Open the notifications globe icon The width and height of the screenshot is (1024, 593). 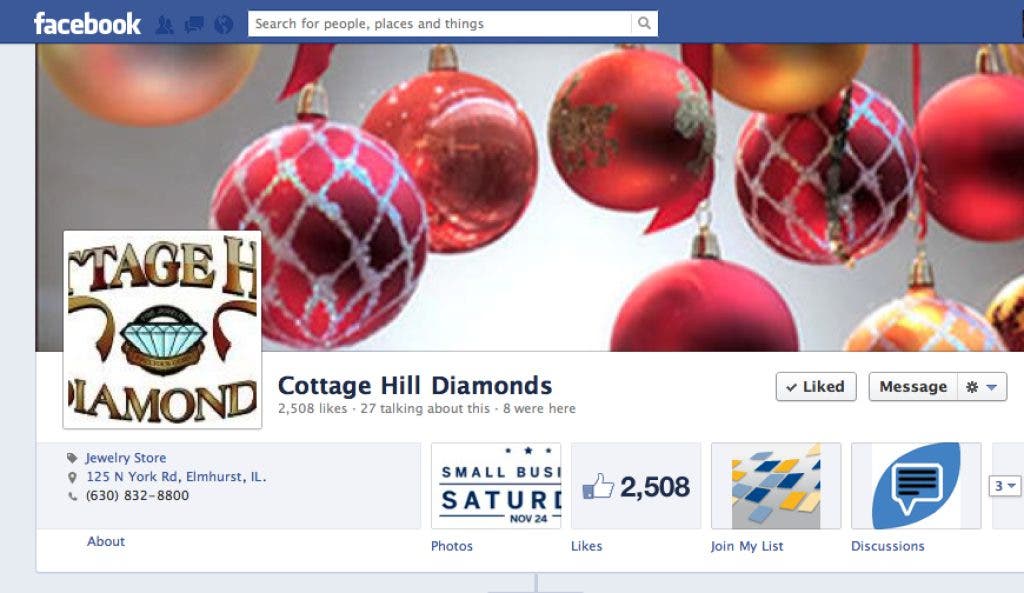tap(223, 25)
